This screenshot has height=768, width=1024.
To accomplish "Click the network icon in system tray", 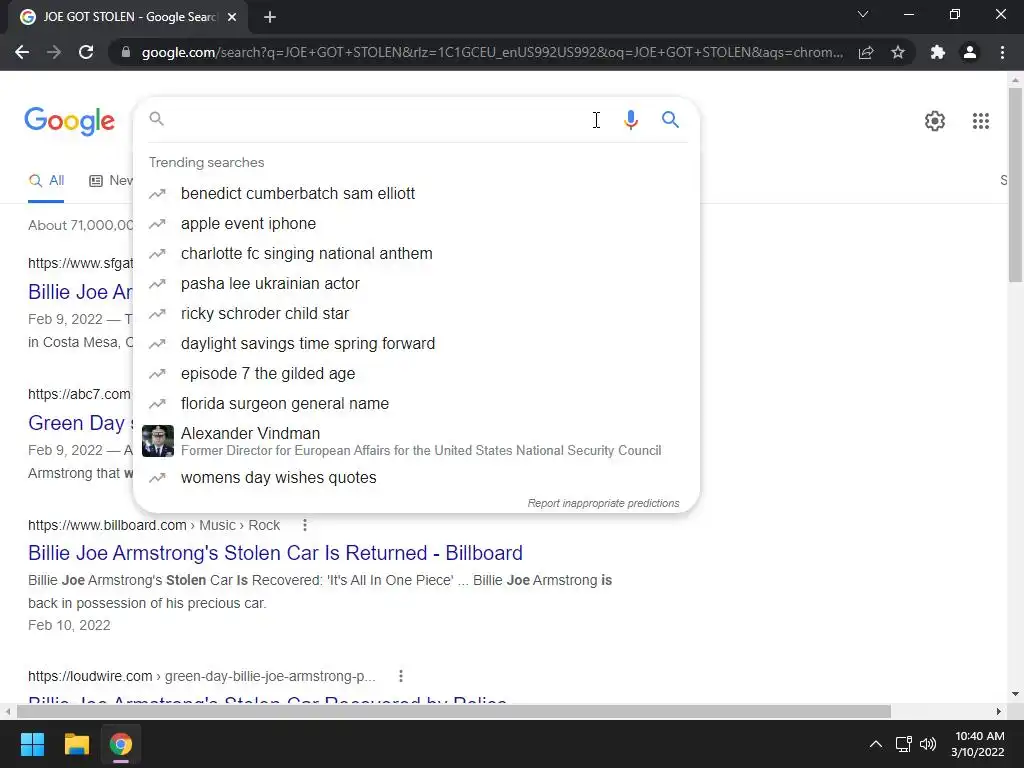I will click(904, 744).
